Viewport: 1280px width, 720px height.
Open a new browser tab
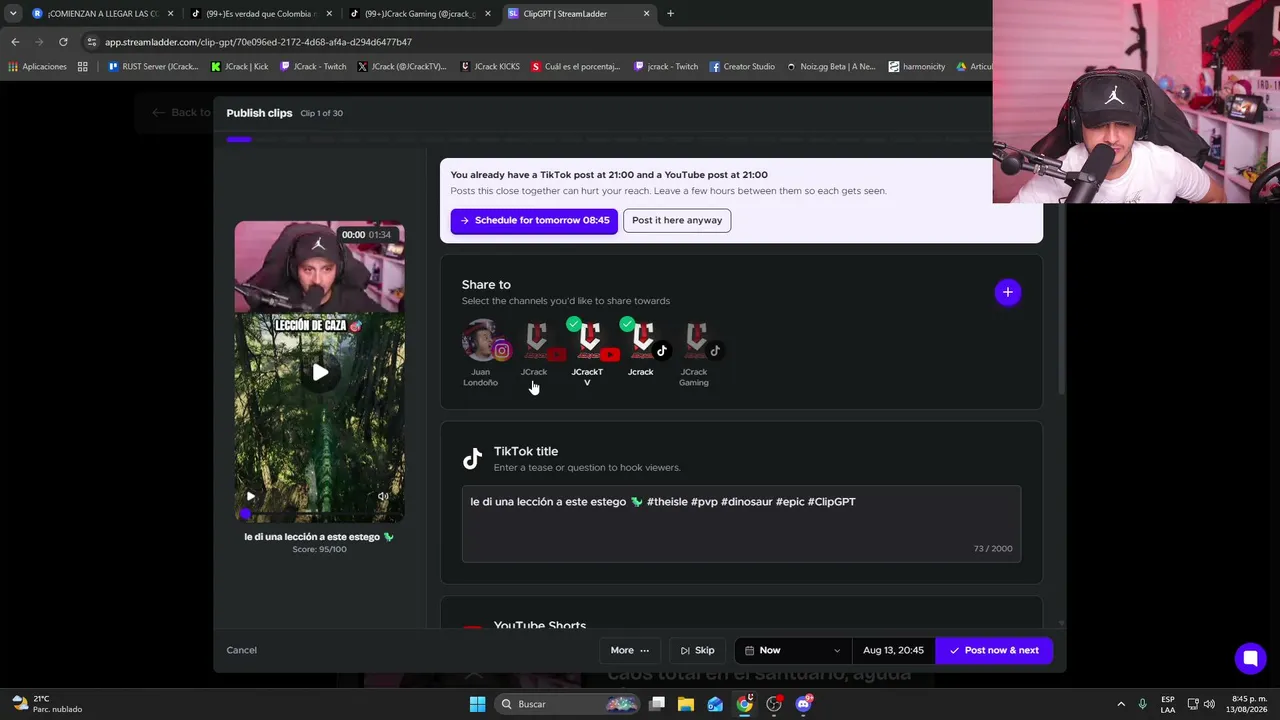(x=670, y=14)
